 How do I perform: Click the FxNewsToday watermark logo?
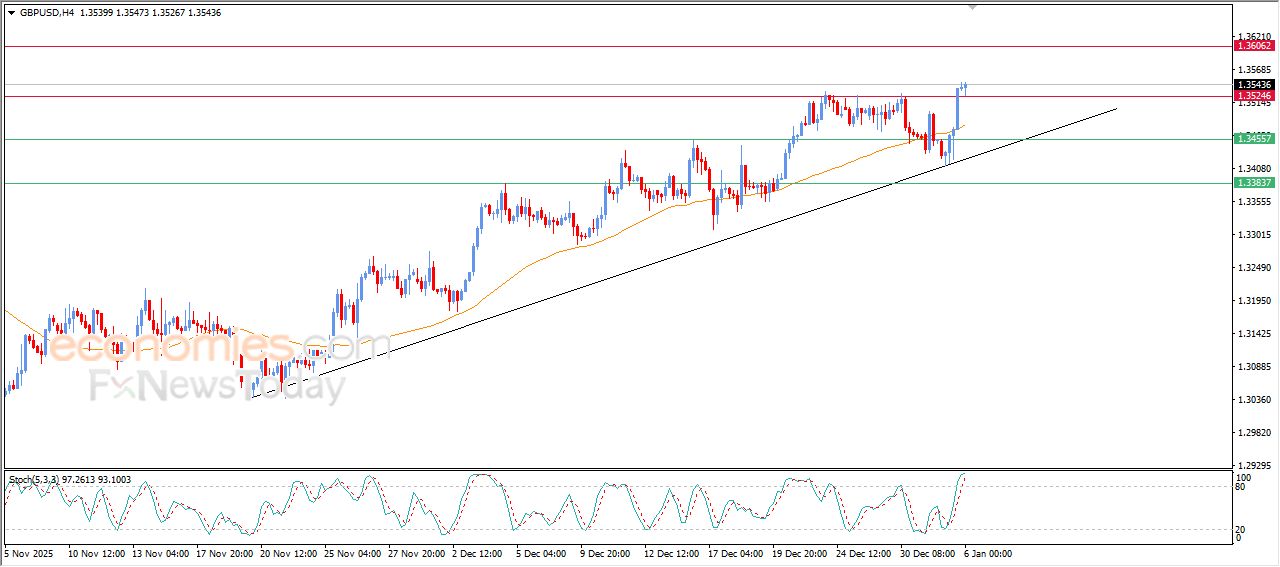coord(217,386)
